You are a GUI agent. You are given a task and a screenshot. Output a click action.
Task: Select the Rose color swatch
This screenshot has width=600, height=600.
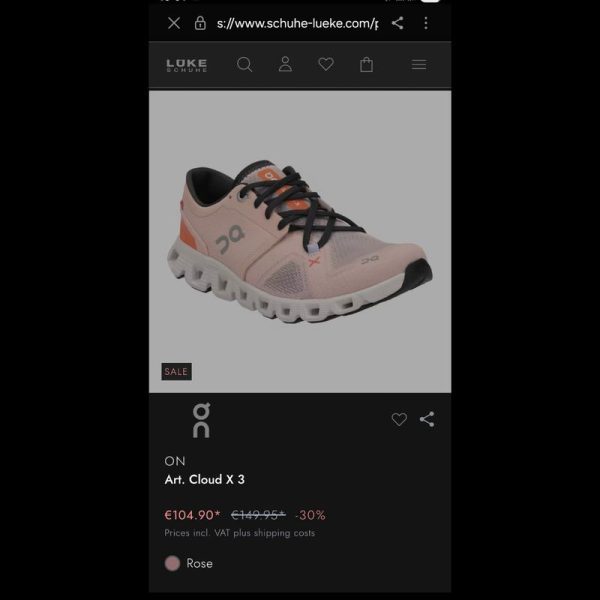pyautogui.click(x=172, y=563)
